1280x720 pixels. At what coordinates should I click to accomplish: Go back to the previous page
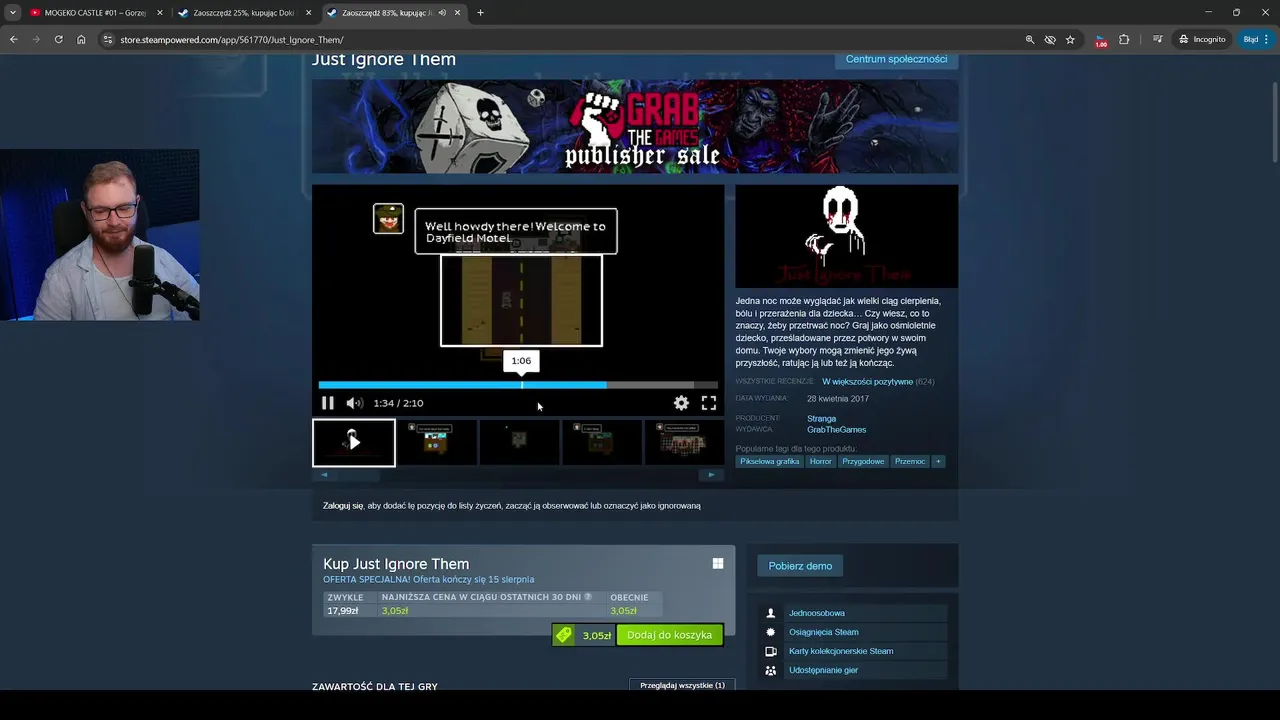click(x=13, y=39)
